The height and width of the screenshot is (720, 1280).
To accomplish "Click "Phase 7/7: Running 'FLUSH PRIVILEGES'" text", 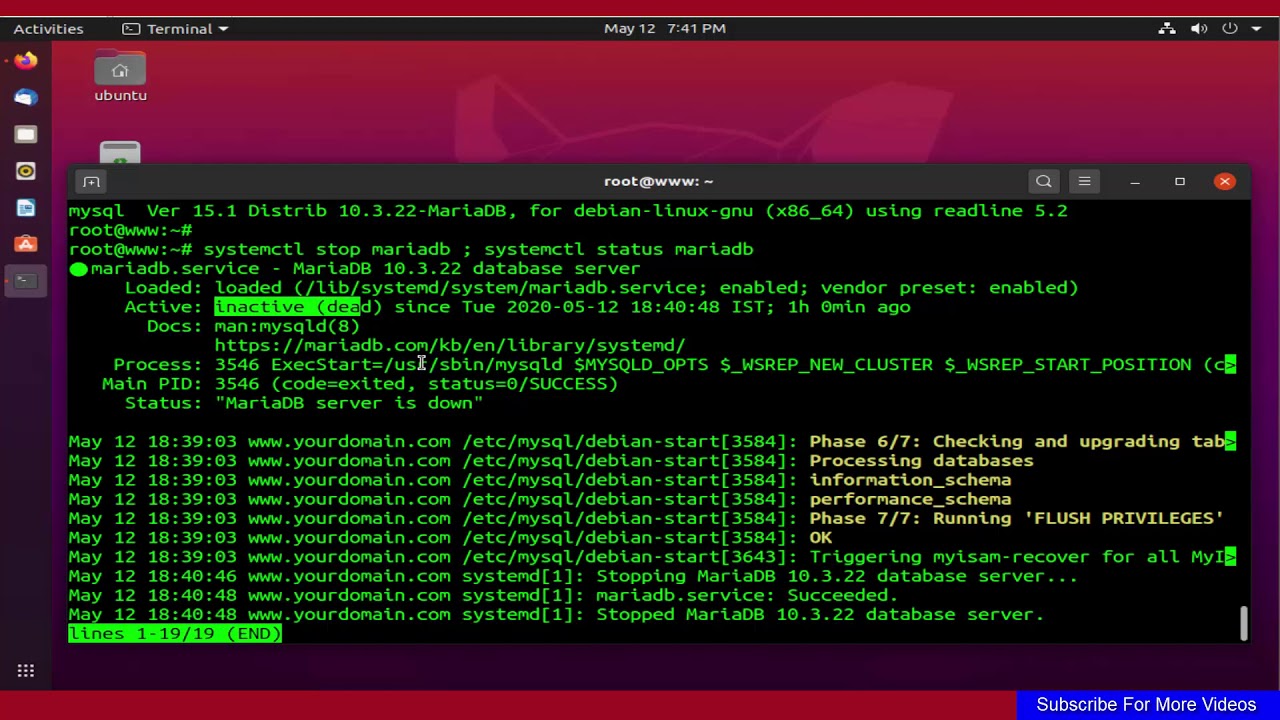I will point(1016,518).
